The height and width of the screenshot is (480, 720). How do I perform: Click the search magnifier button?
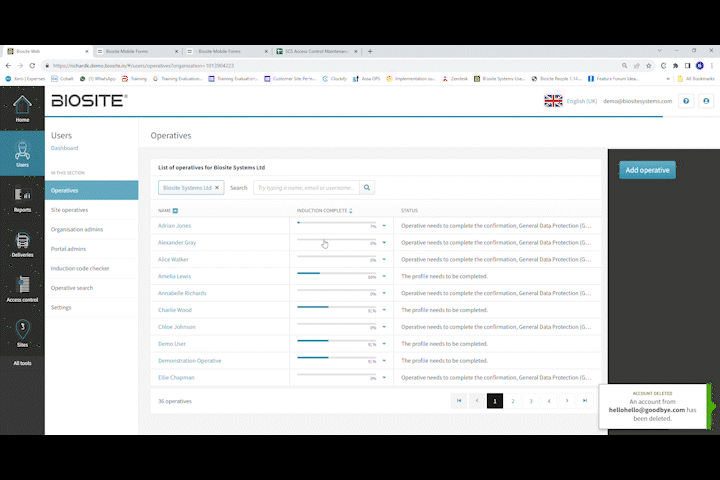click(x=367, y=187)
